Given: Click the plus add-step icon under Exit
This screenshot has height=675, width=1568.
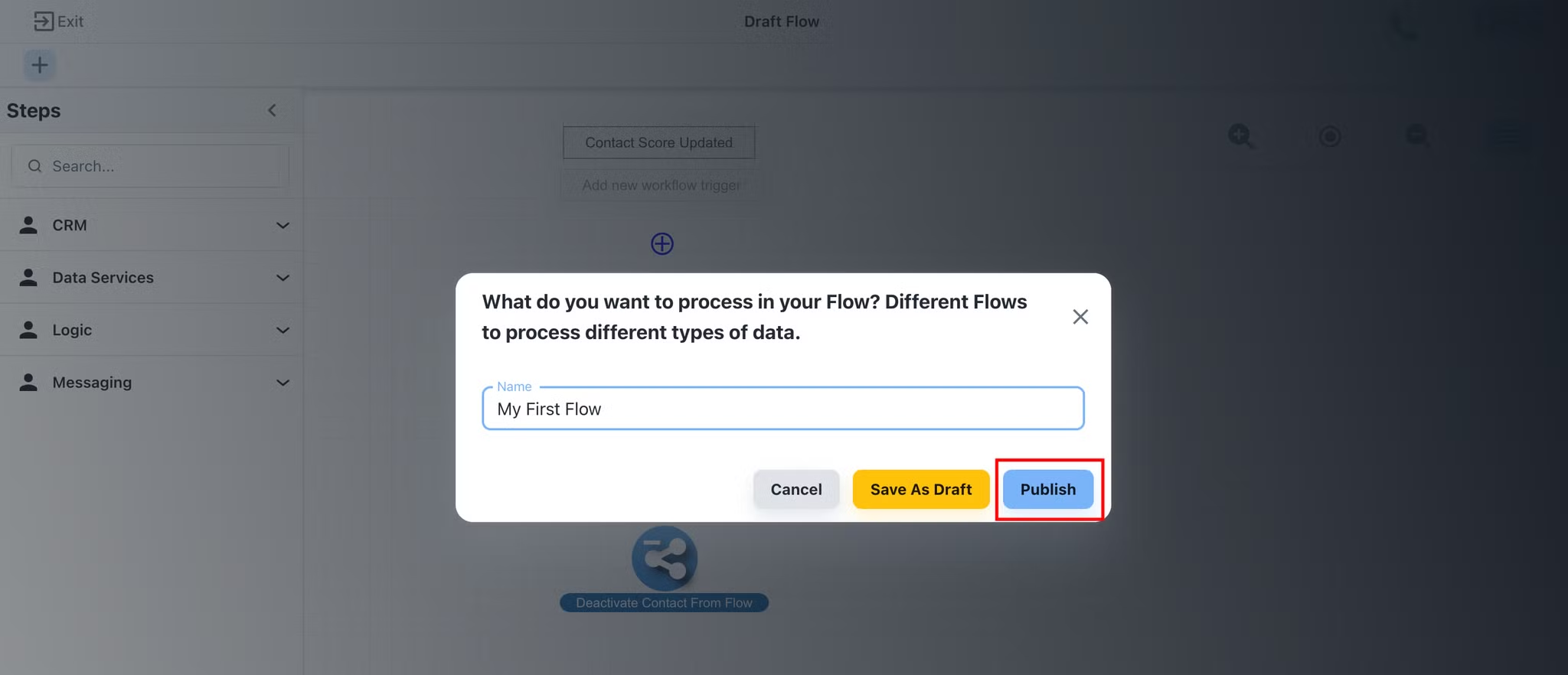Looking at the screenshot, I should 40,65.
